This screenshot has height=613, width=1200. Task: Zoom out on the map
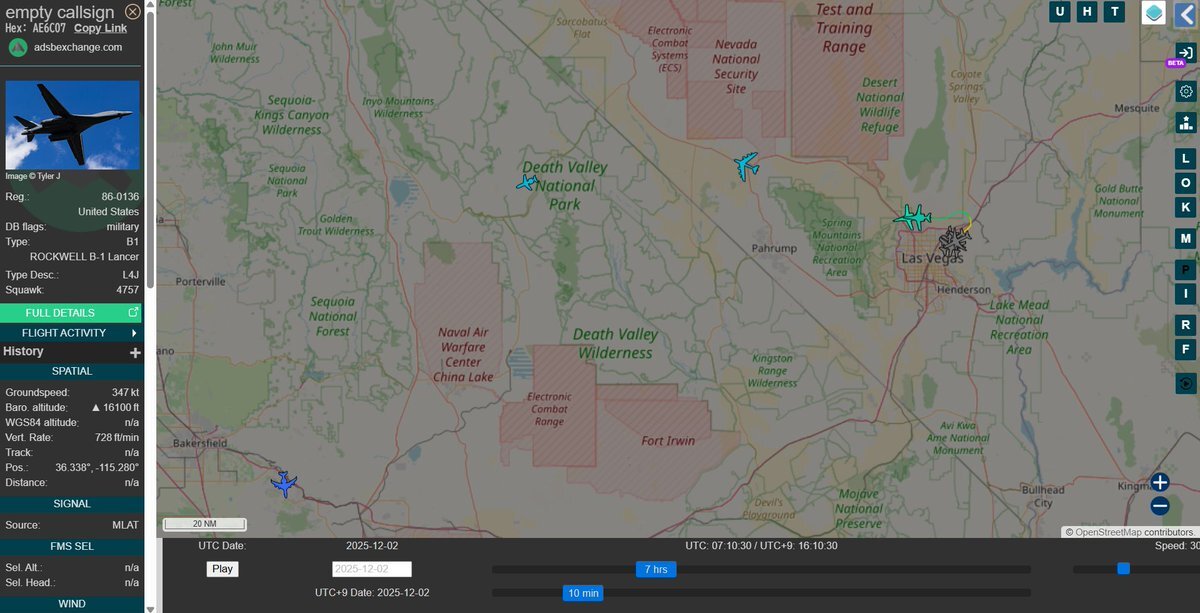click(x=1159, y=506)
